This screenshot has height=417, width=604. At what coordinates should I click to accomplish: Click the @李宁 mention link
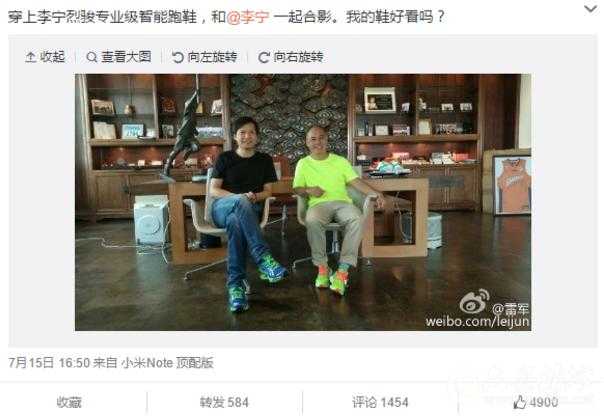(x=248, y=17)
